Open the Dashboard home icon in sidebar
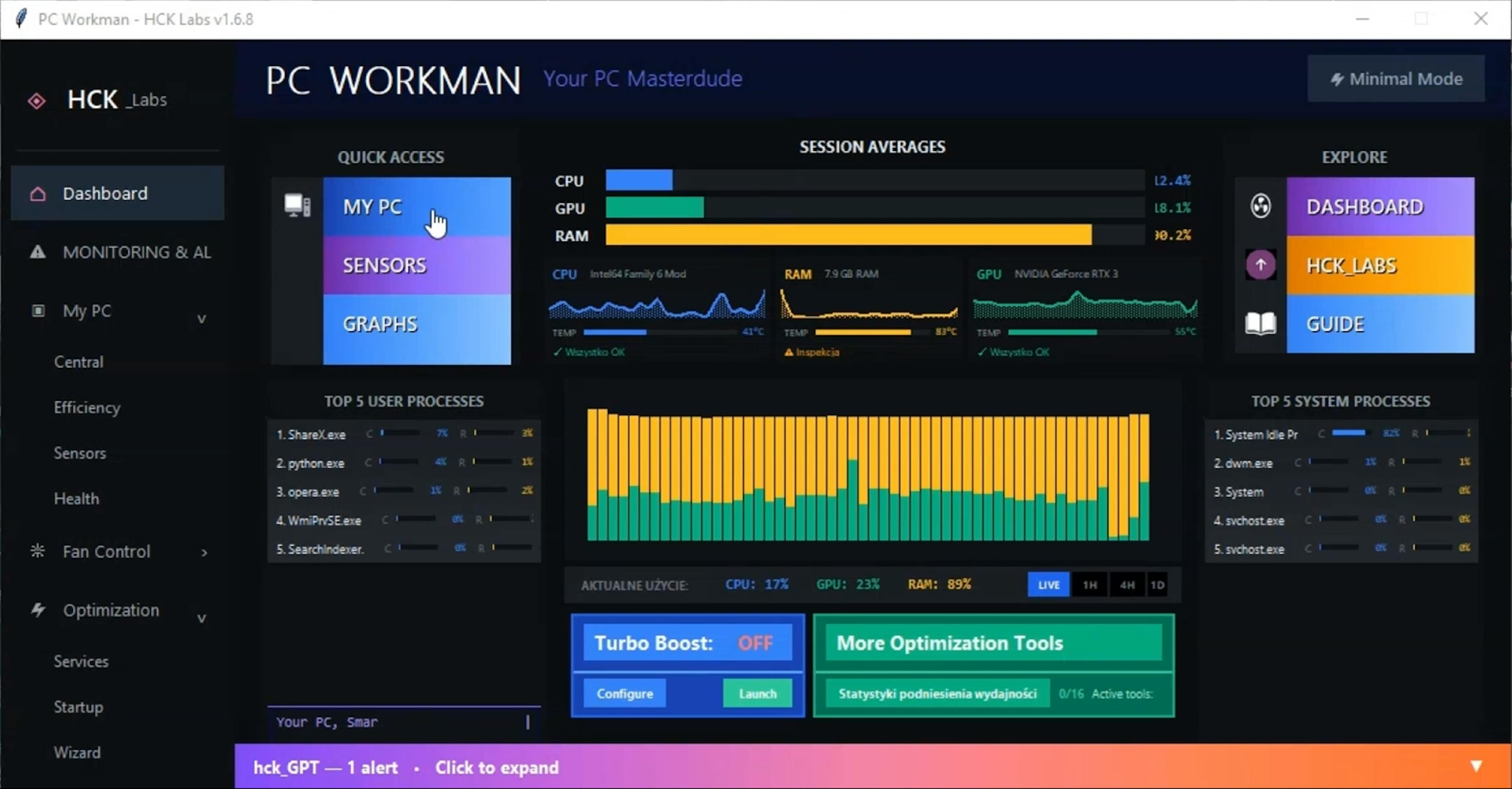 (37, 194)
